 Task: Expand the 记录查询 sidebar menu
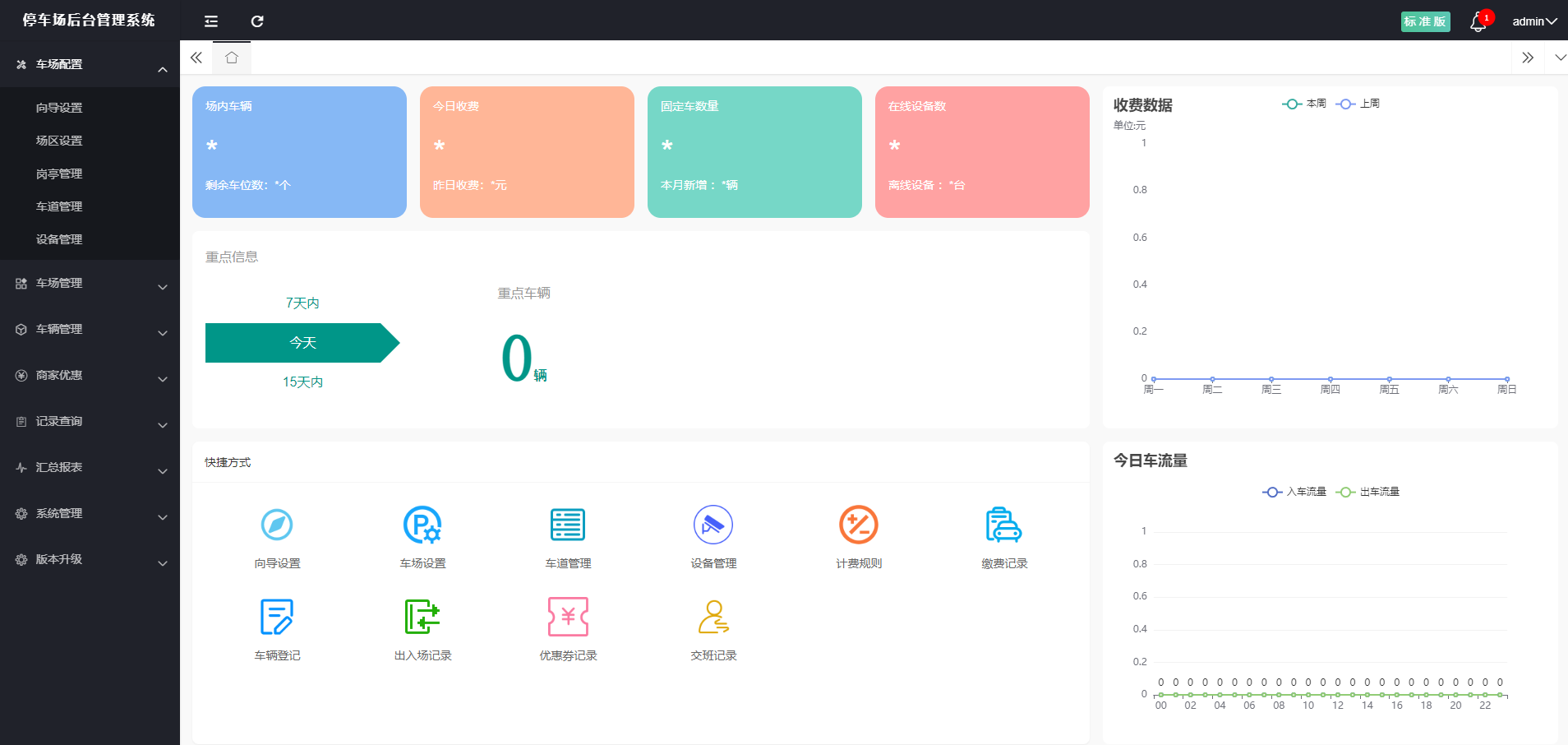(x=90, y=422)
